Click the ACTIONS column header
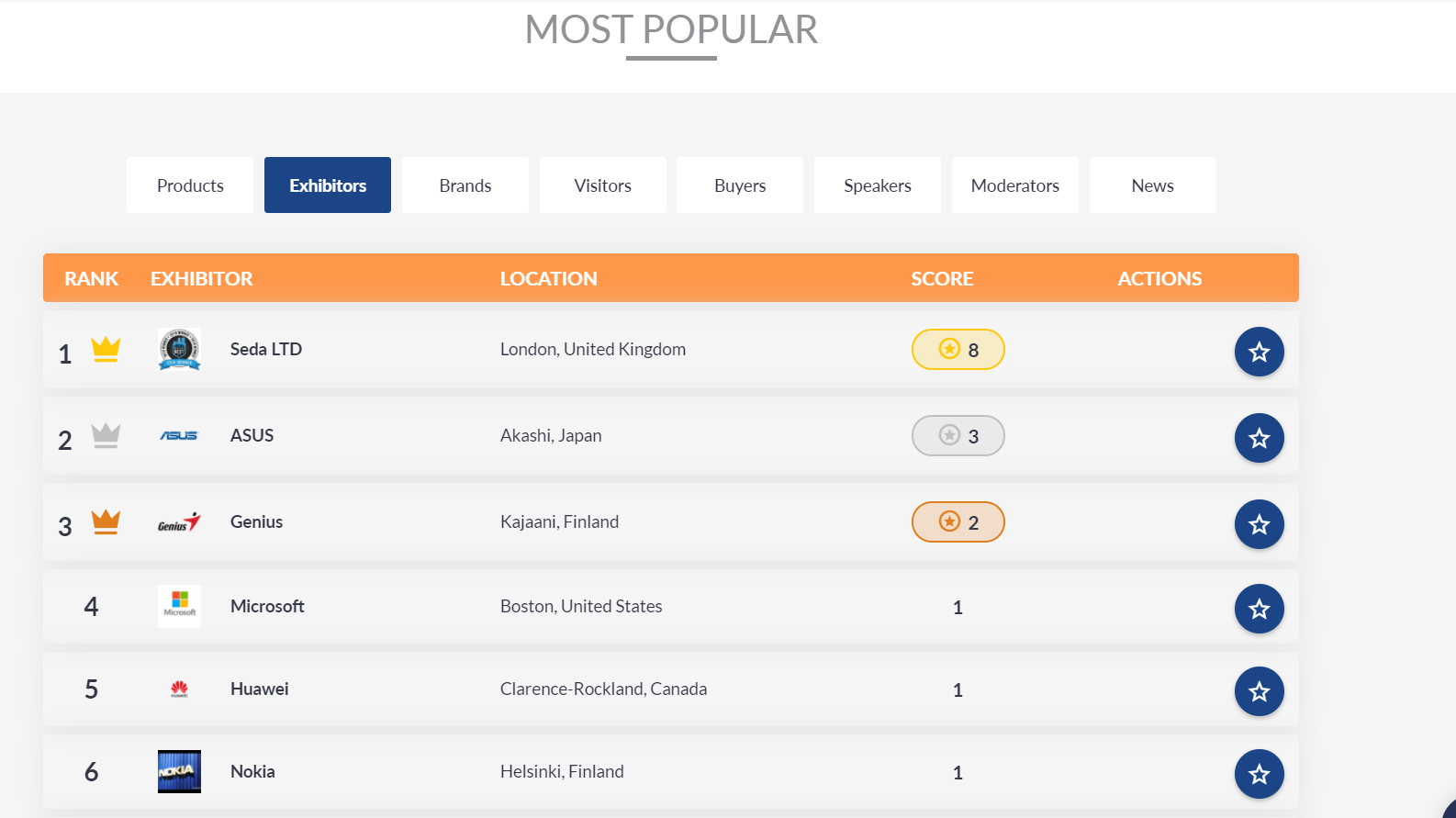Viewport: 1456px width, 818px height. pyautogui.click(x=1159, y=278)
